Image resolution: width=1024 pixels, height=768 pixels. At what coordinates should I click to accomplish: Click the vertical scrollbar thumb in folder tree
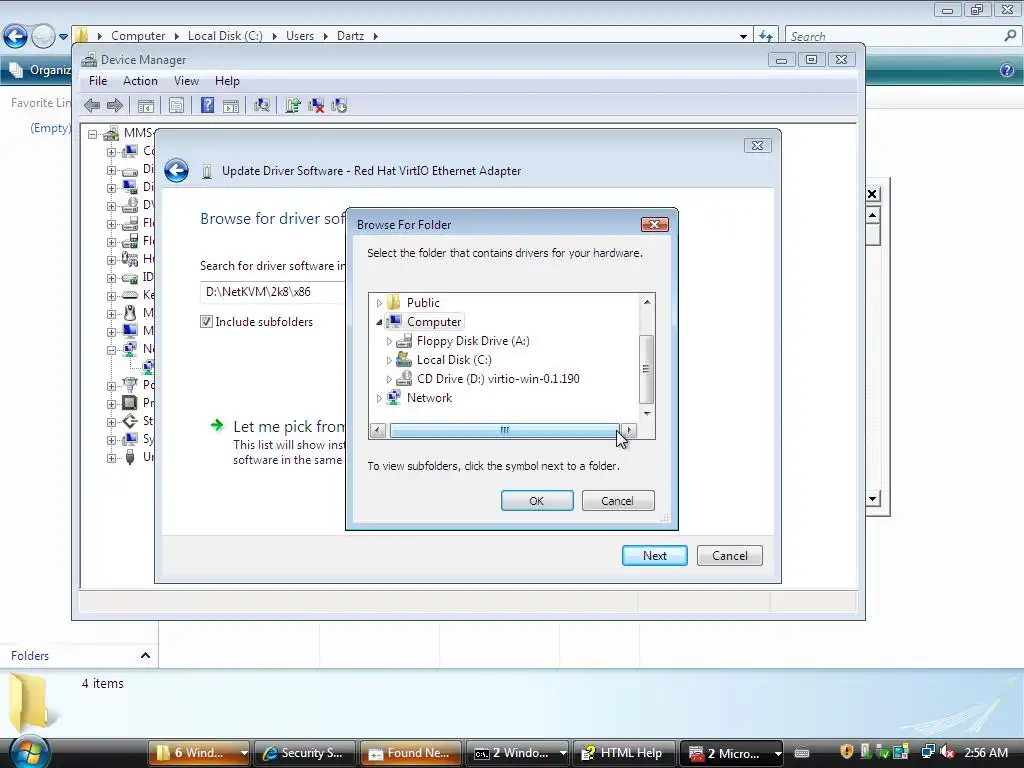(x=647, y=370)
